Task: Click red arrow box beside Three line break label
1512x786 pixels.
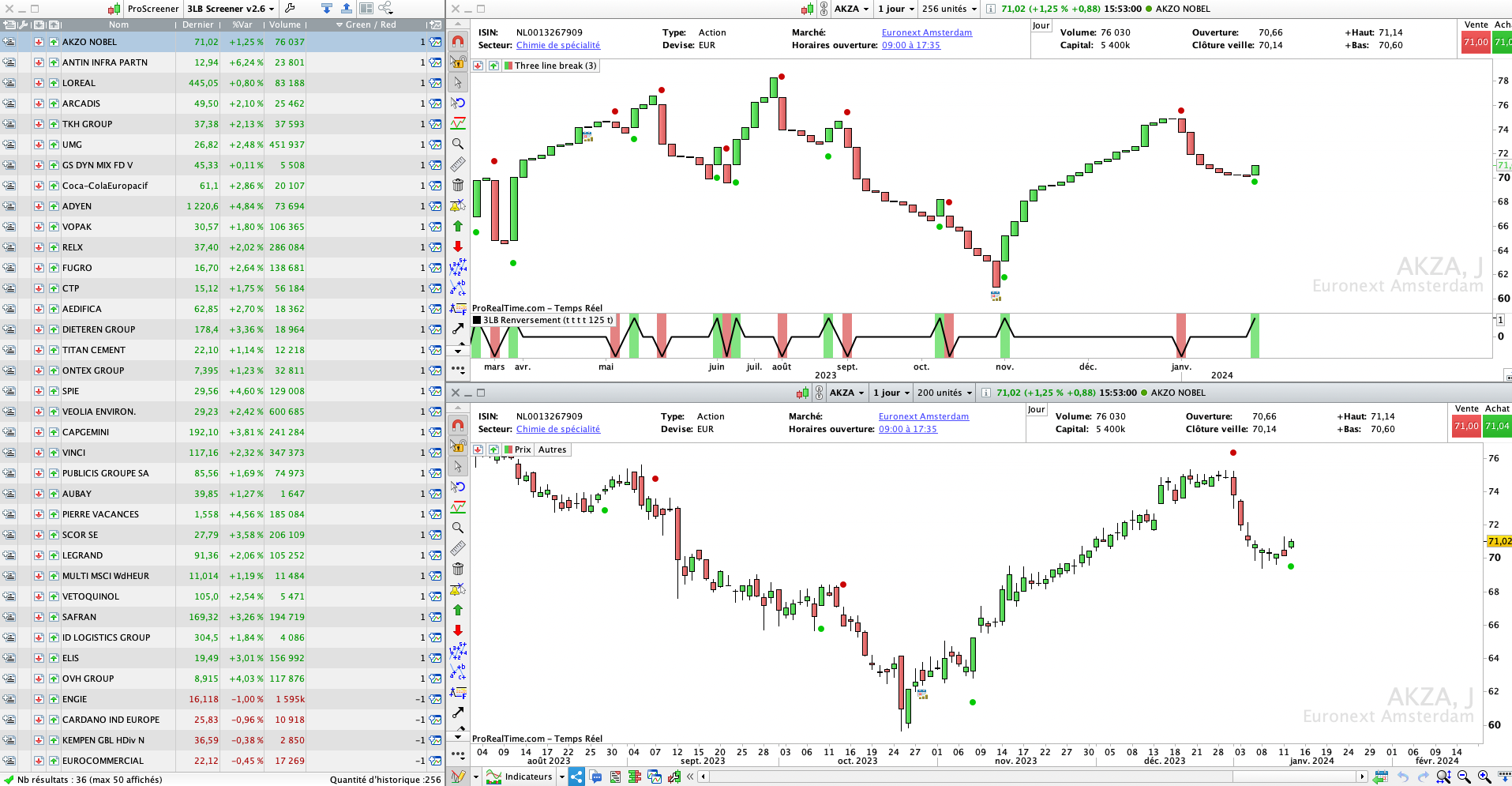Action: coord(478,66)
